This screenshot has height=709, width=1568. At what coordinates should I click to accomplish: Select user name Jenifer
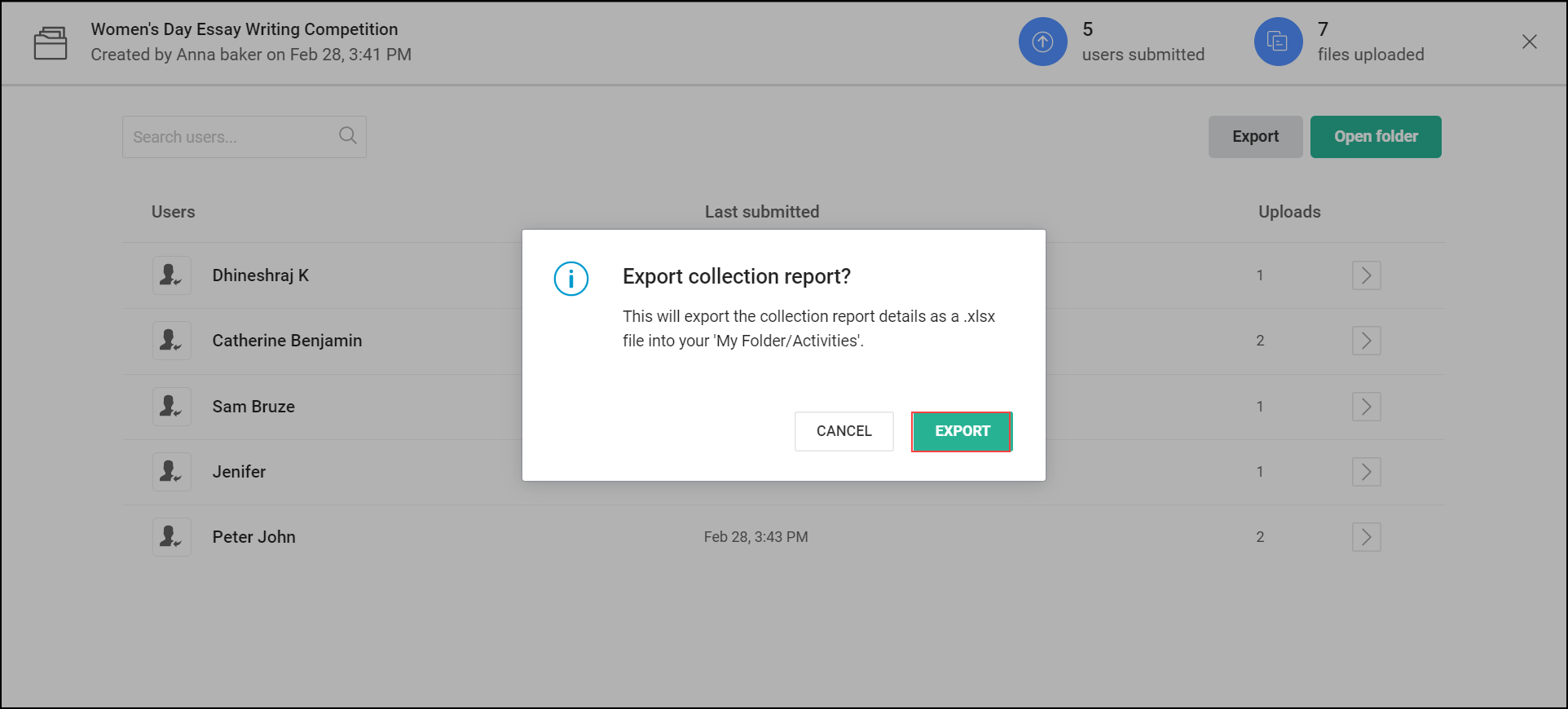239,472
